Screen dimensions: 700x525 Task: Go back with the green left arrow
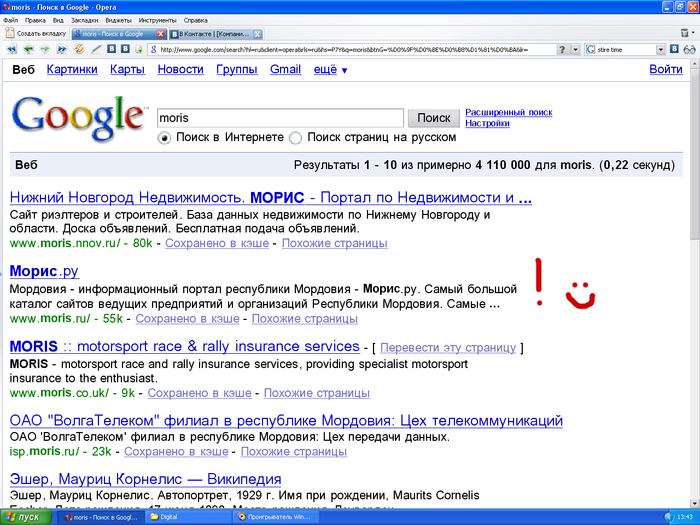tap(29, 49)
